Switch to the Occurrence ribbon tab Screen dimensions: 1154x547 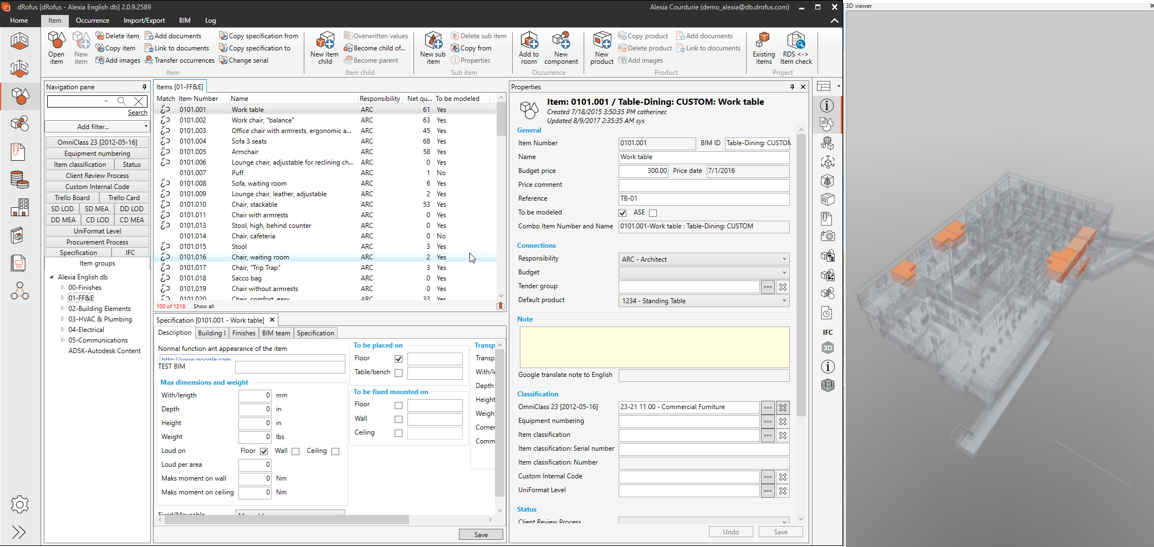click(92, 20)
